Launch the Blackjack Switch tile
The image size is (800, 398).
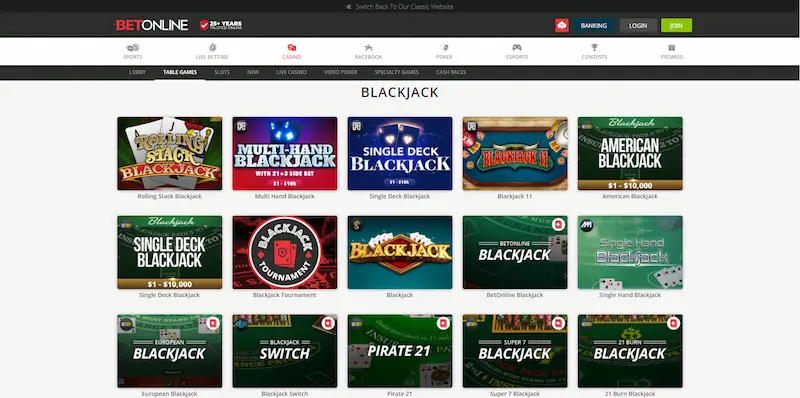click(285, 351)
